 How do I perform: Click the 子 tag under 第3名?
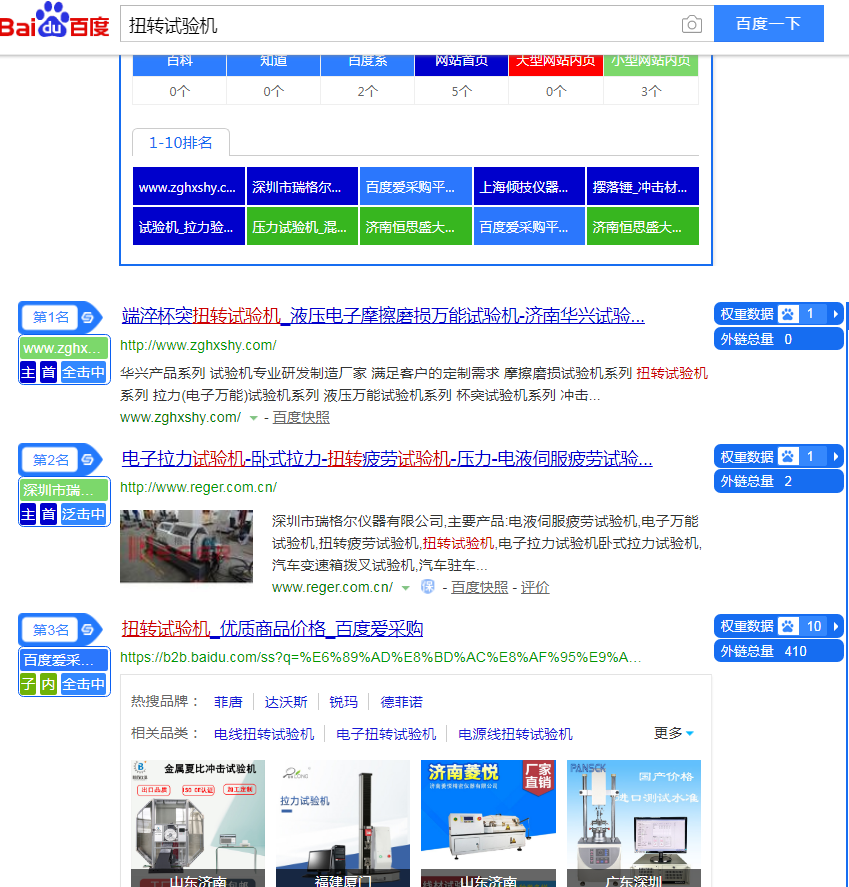pos(28,684)
